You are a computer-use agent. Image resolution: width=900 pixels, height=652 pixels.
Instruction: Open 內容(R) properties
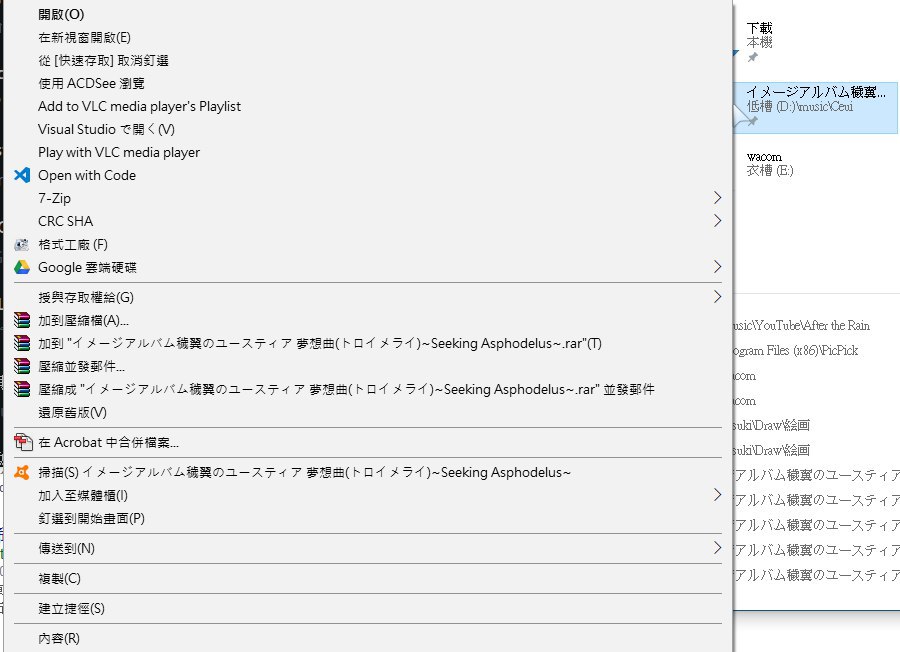tap(367, 638)
